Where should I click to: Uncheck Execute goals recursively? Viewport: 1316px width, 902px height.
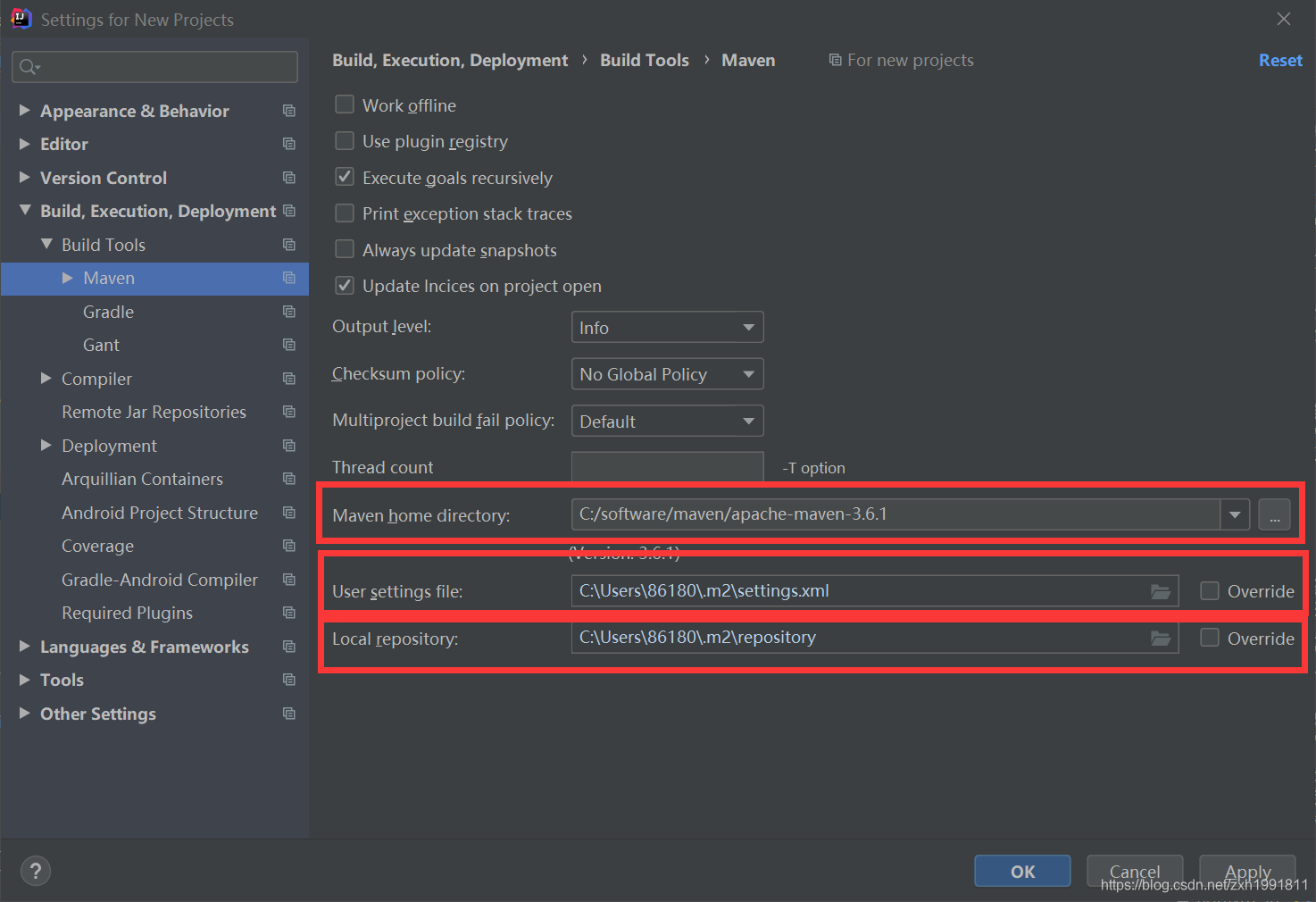[x=345, y=177]
